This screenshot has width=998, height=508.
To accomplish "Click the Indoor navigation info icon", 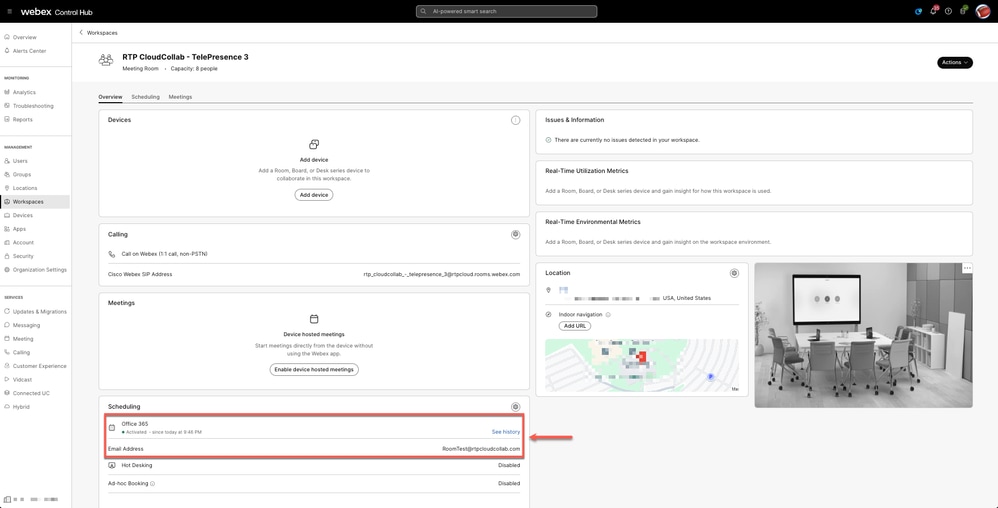I will (x=608, y=314).
